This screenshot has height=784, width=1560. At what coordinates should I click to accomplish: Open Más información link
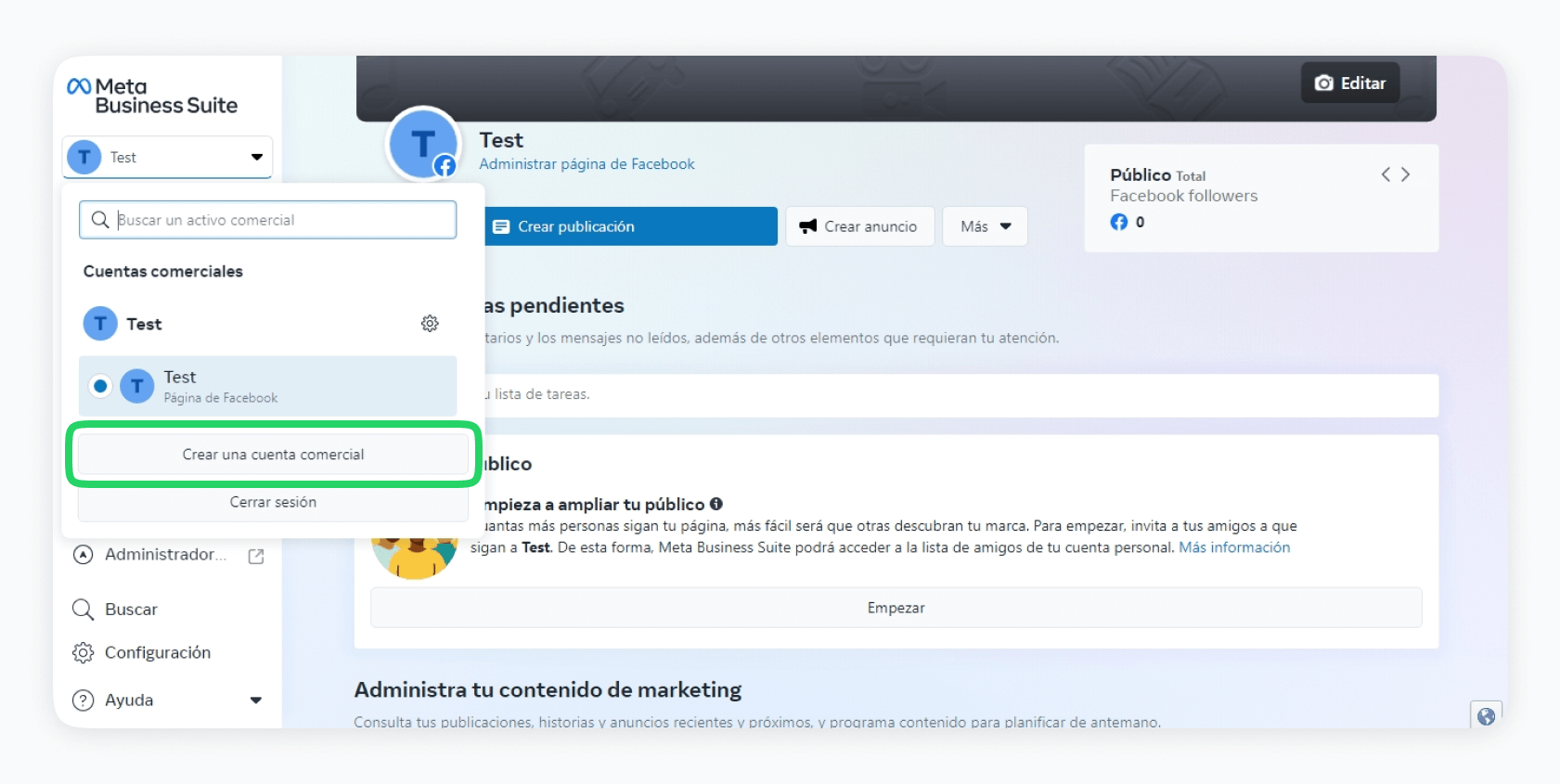click(x=1234, y=547)
